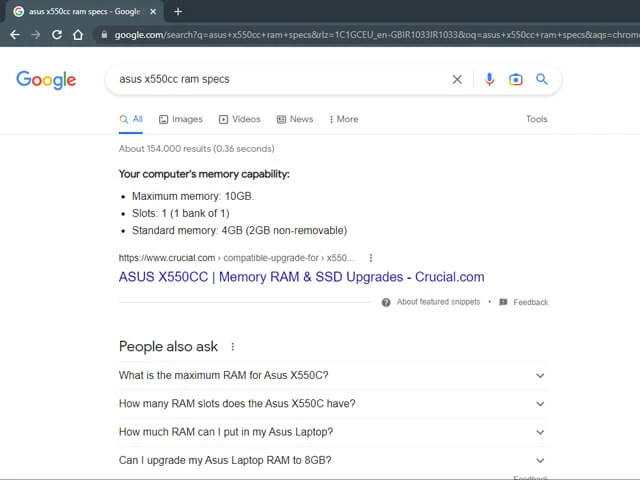Open the More search filters menu
The height and width of the screenshot is (480, 640).
tap(344, 119)
